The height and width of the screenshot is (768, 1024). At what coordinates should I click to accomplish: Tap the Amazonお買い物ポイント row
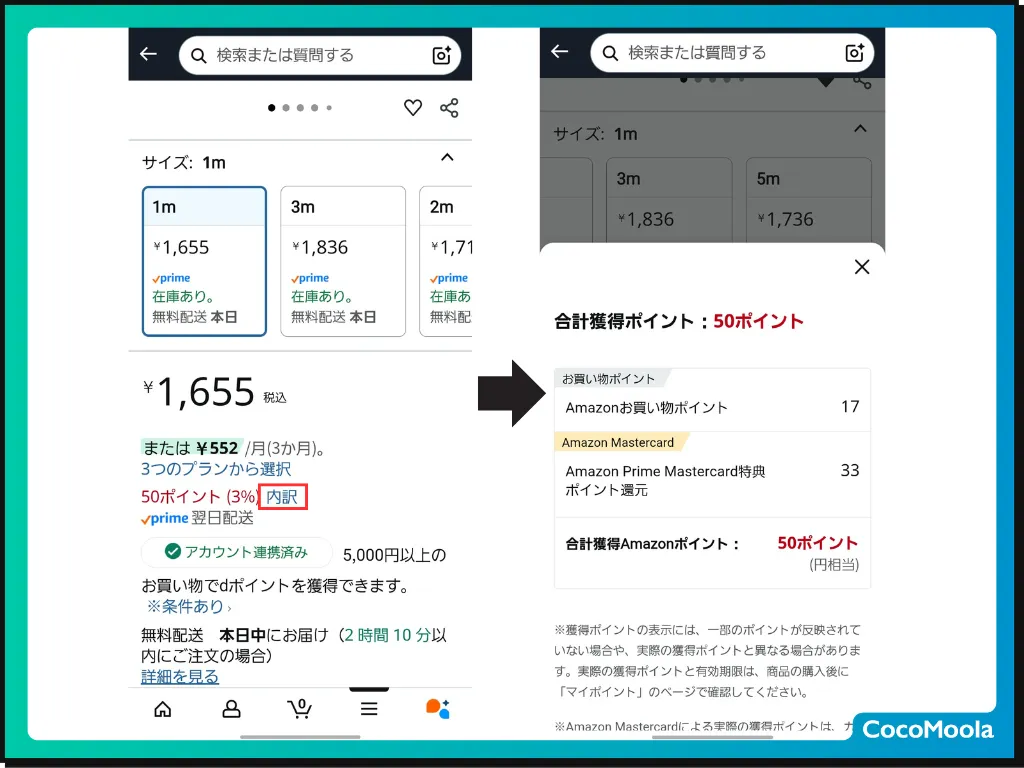(x=712, y=408)
